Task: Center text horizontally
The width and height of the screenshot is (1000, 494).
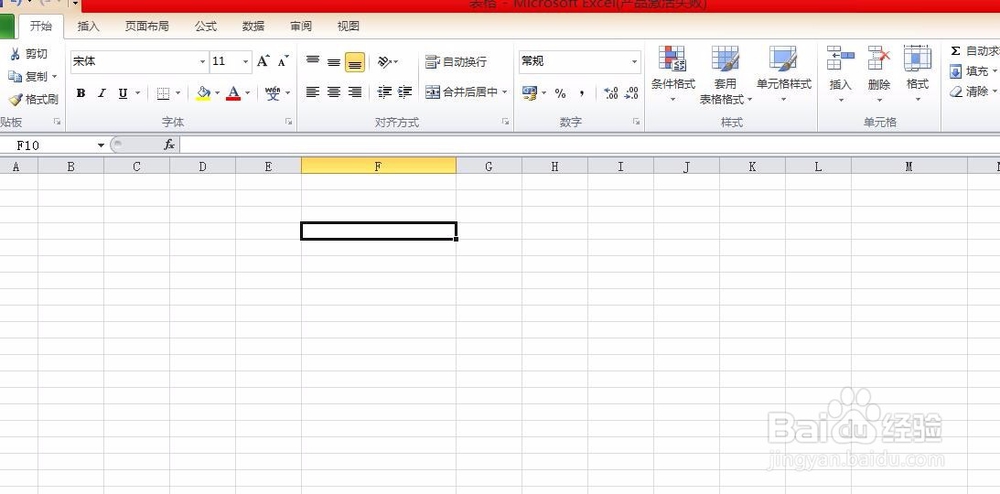Action: 334,92
